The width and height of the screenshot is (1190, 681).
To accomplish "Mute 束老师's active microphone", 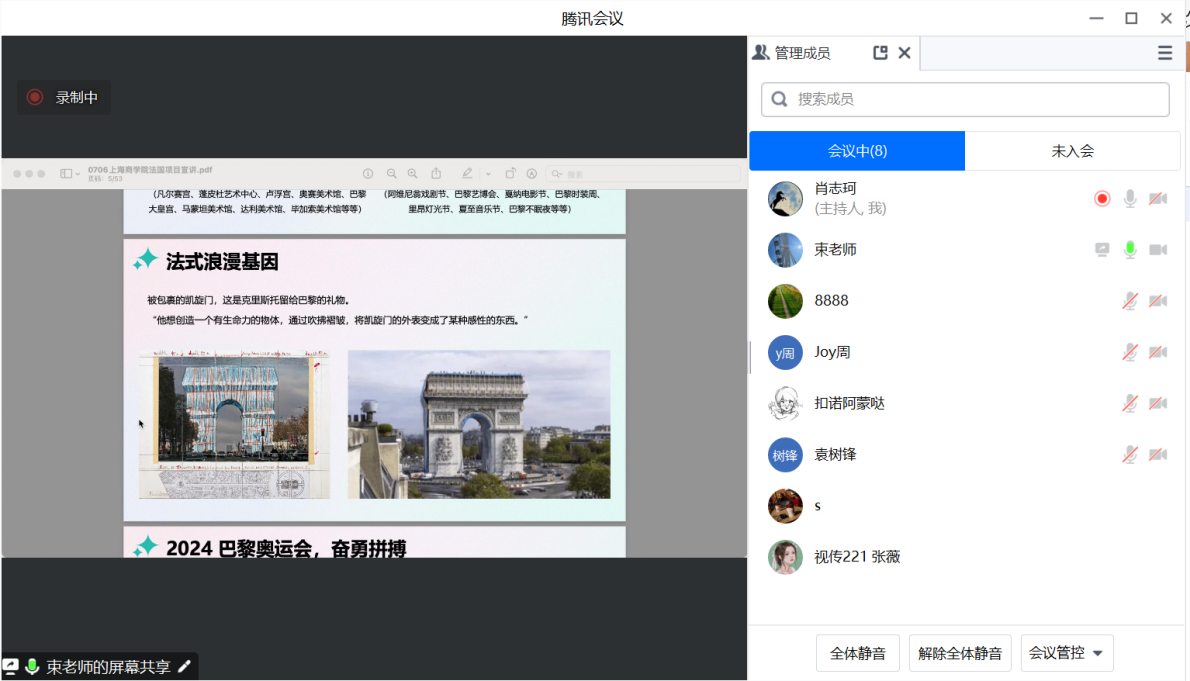I will pos(1130,250).
